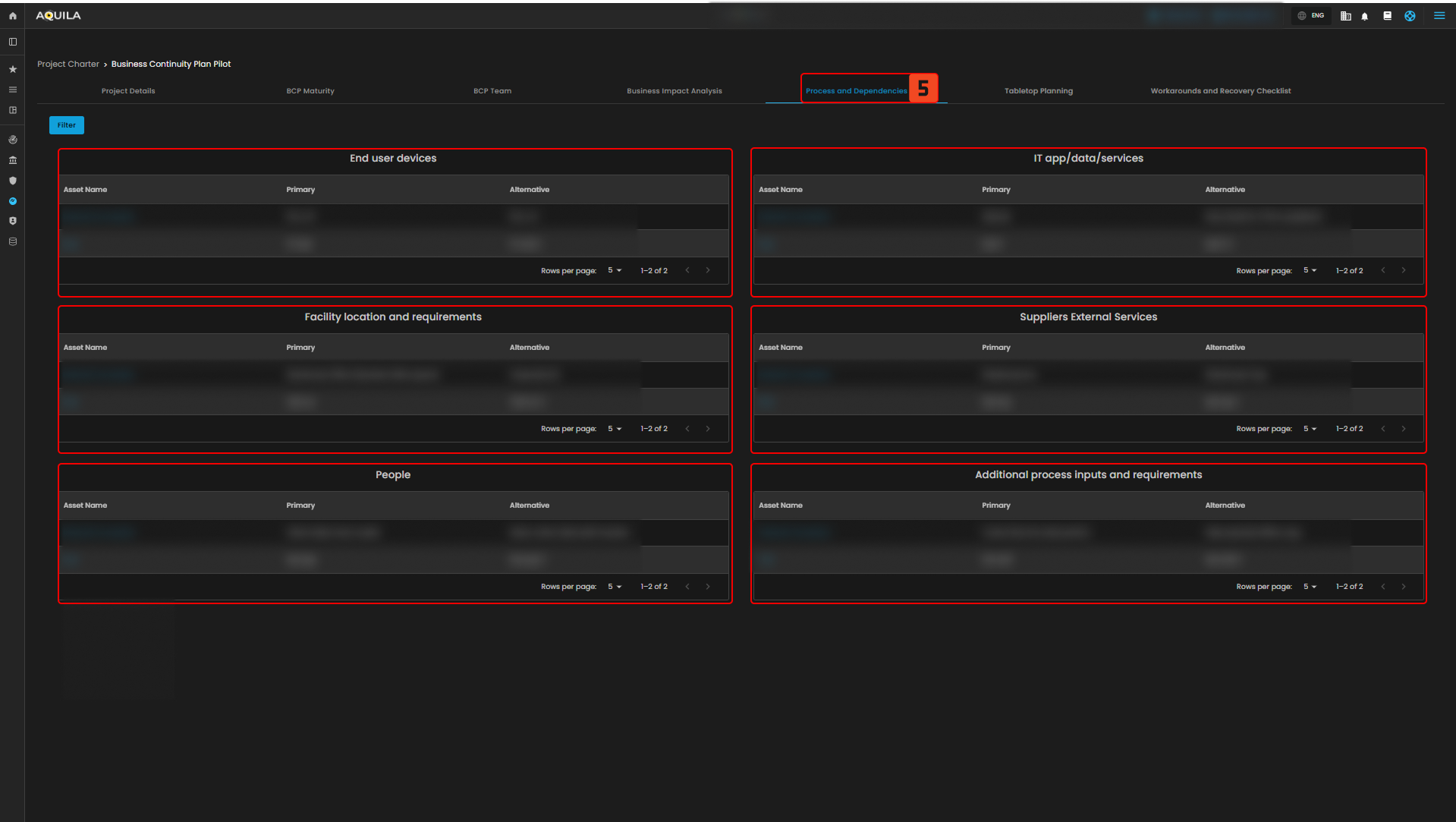Toggle the sidebar panel layout icon

[x=13, y=42]
